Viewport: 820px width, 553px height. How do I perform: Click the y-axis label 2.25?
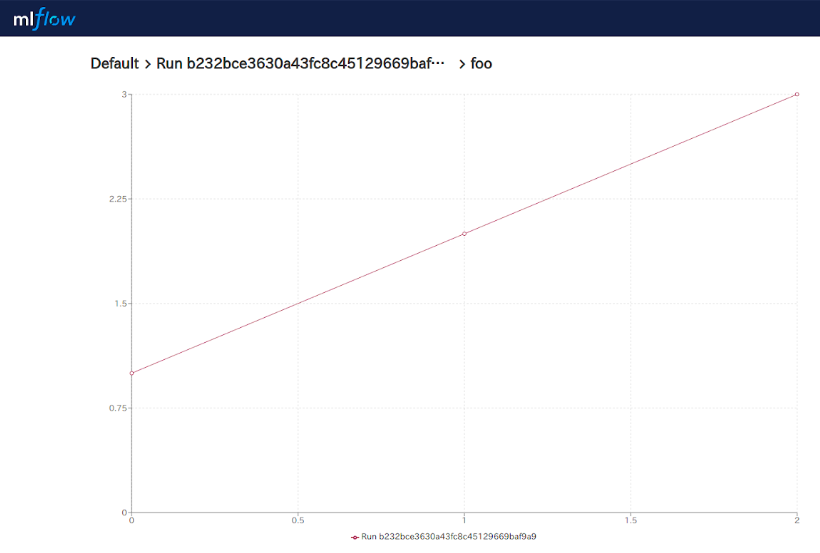click(118, 199)
